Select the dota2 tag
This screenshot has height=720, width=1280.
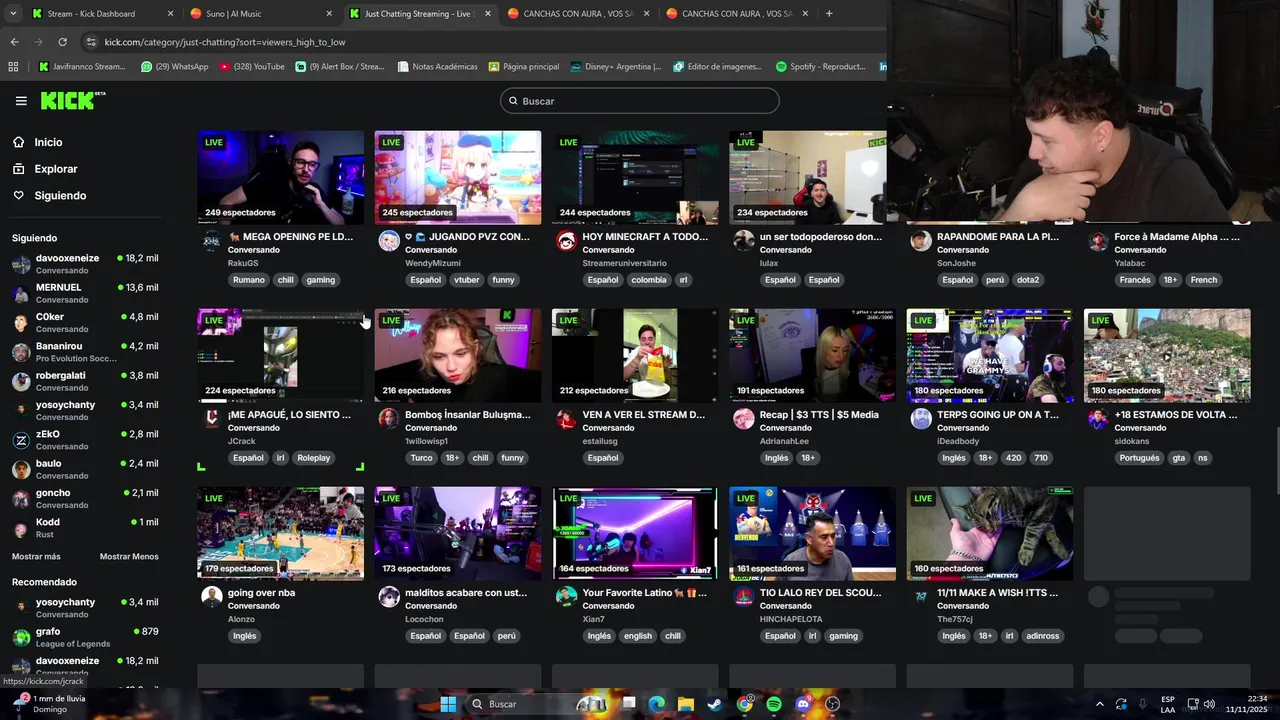coord(1028,280)
